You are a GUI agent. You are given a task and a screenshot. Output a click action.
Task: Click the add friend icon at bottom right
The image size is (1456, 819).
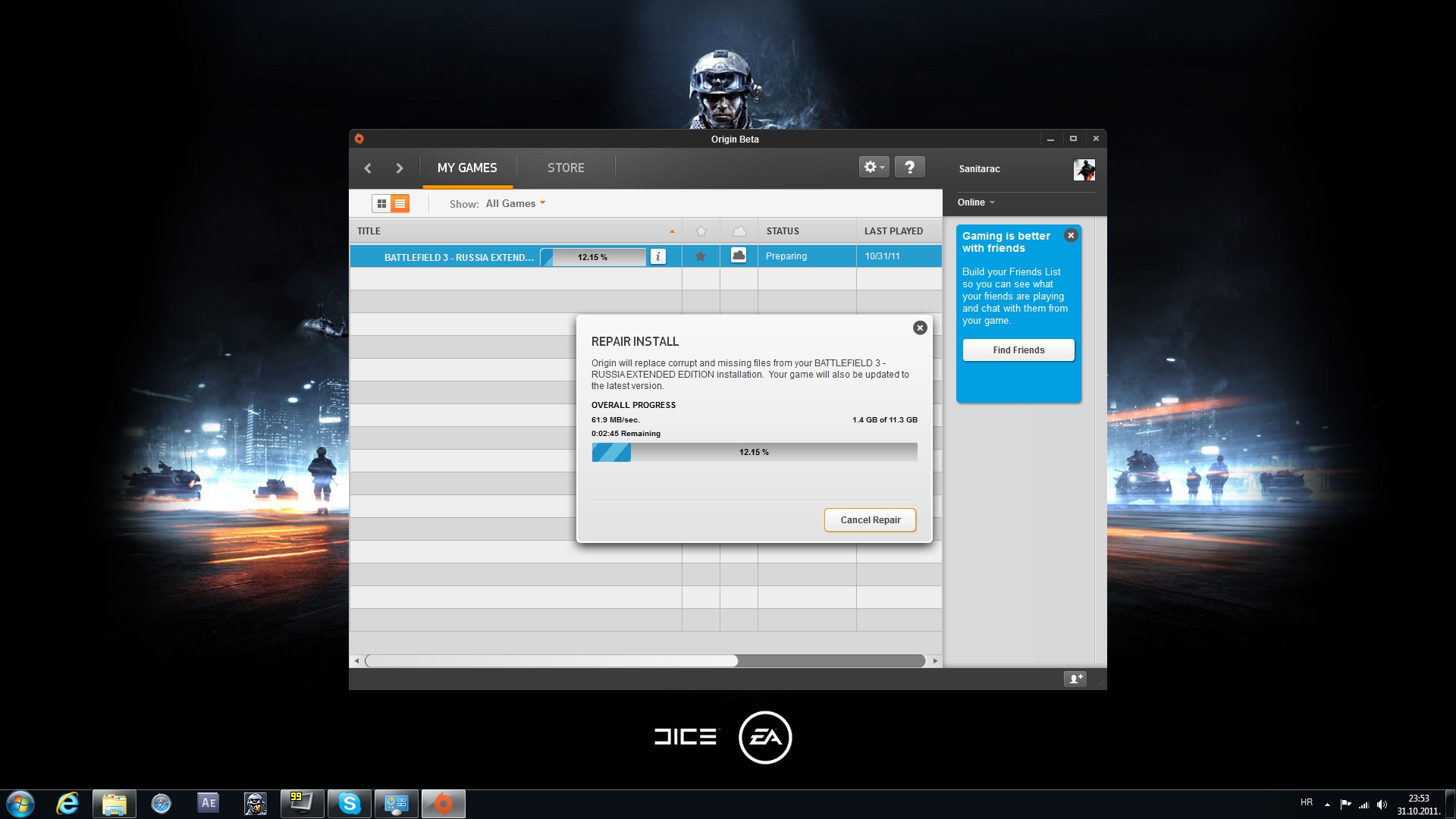coord(1075,679)
